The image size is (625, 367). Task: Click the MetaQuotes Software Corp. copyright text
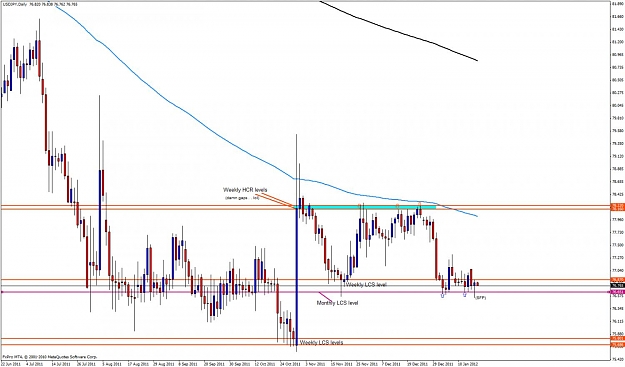49,357
